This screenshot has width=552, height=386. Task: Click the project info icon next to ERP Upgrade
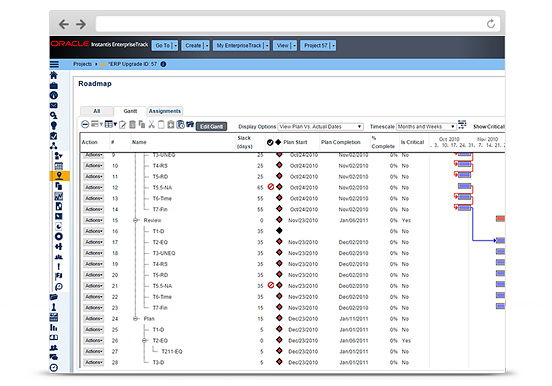click(163, 64)
